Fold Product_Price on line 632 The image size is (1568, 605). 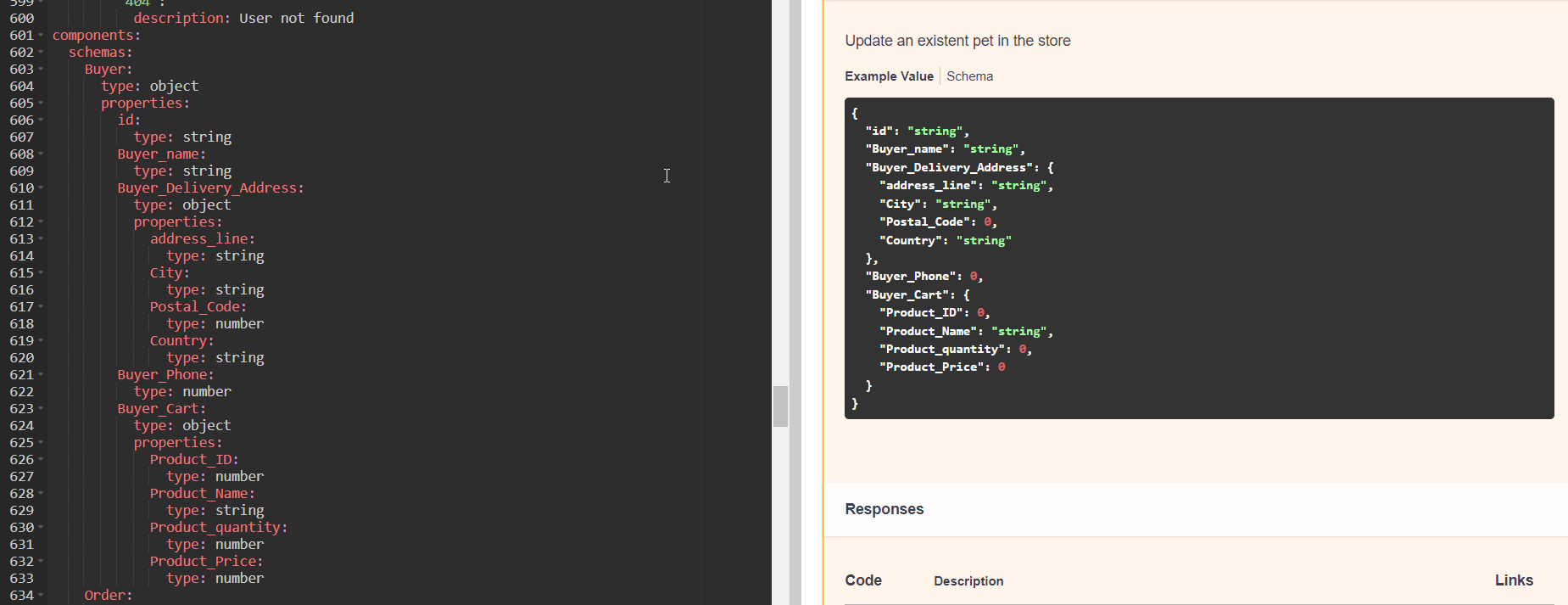click(41, 562)
